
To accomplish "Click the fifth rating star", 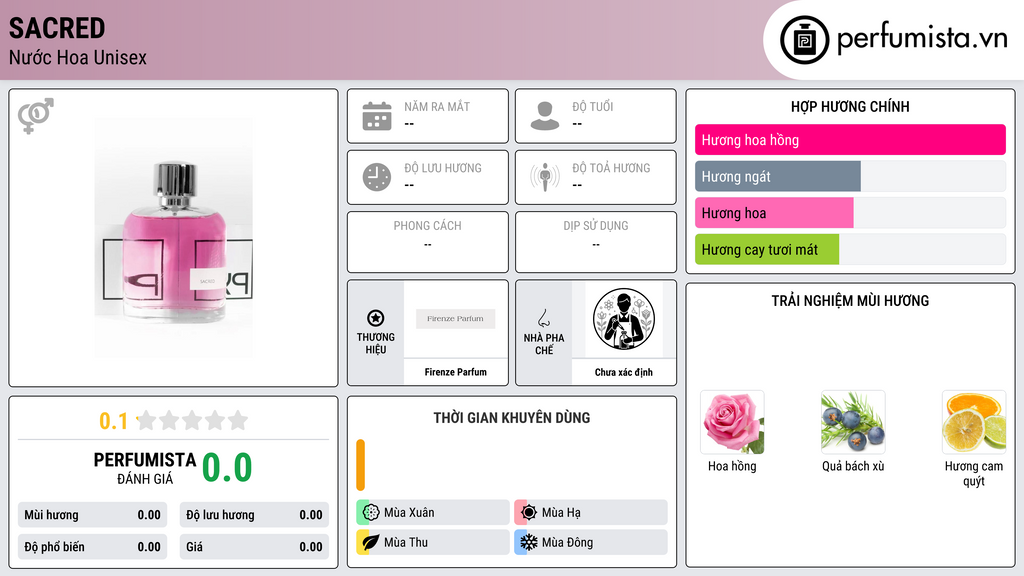I will coord(238,420).
